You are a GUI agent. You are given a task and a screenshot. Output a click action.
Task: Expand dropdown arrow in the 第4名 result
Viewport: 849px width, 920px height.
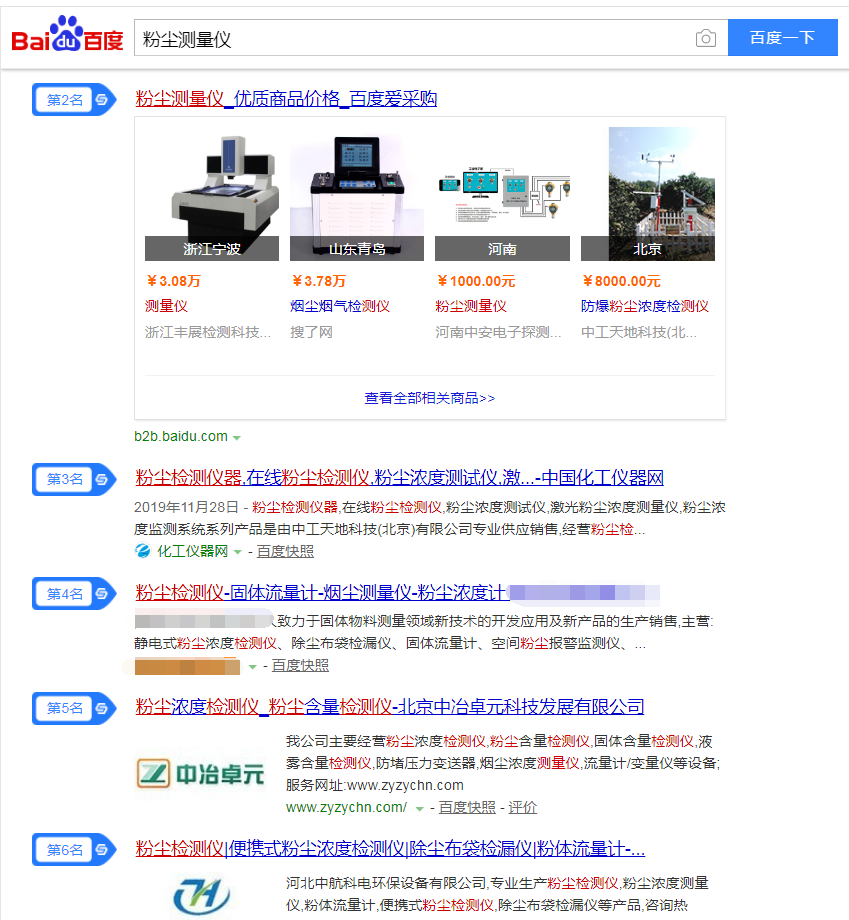click(253, 667)
